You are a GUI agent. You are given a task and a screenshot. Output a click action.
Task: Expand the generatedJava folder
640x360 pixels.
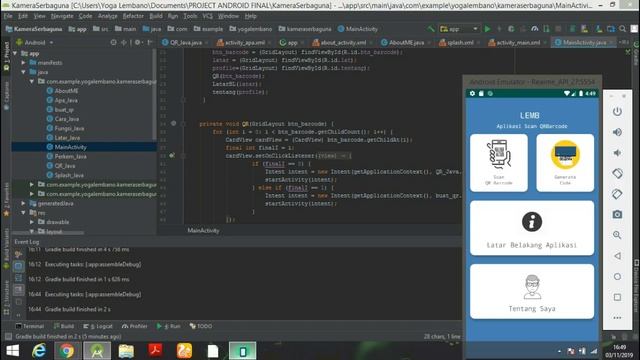point(24,203)
